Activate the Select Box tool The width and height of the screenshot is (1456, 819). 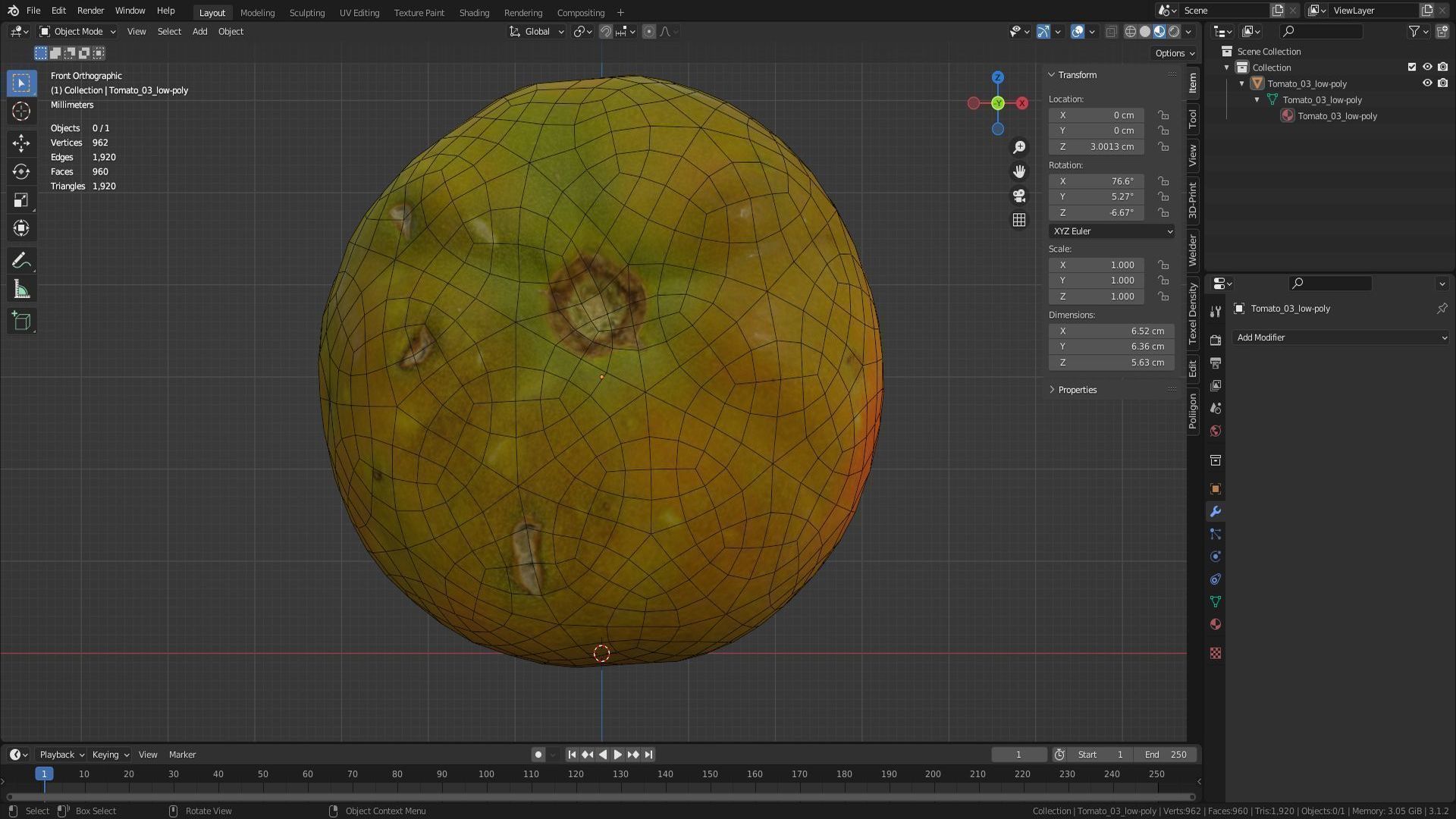pos(21,83)
